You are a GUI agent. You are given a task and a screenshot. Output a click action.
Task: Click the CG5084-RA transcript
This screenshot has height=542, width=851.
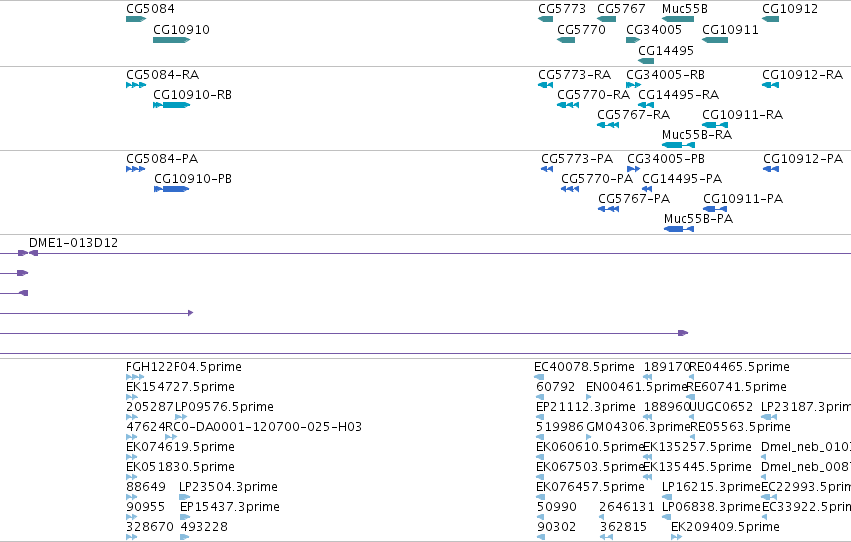(136, 85)
